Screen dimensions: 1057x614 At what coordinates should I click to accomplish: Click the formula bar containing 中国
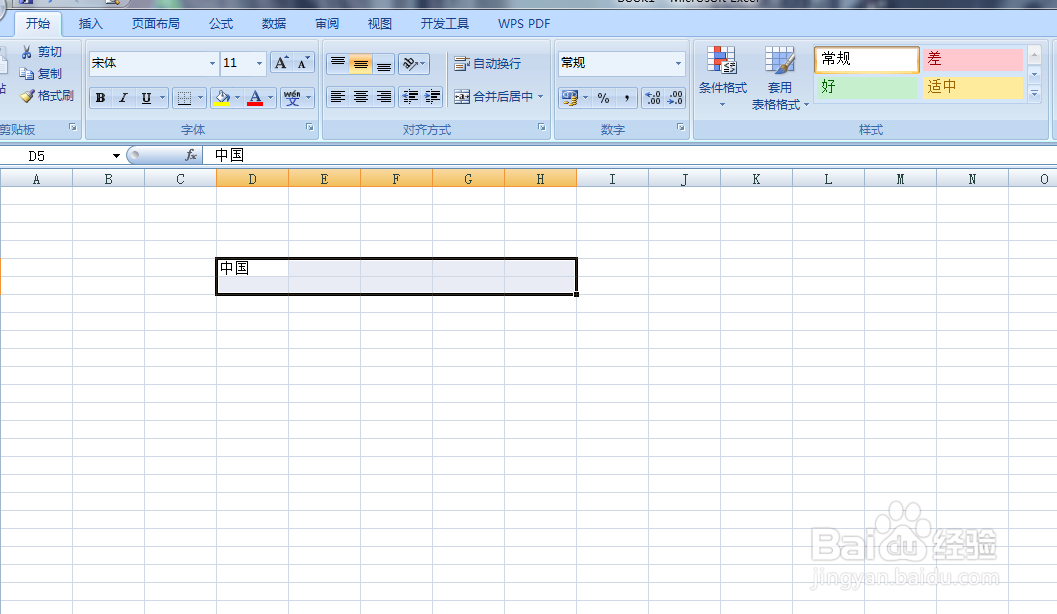(630, 156)
